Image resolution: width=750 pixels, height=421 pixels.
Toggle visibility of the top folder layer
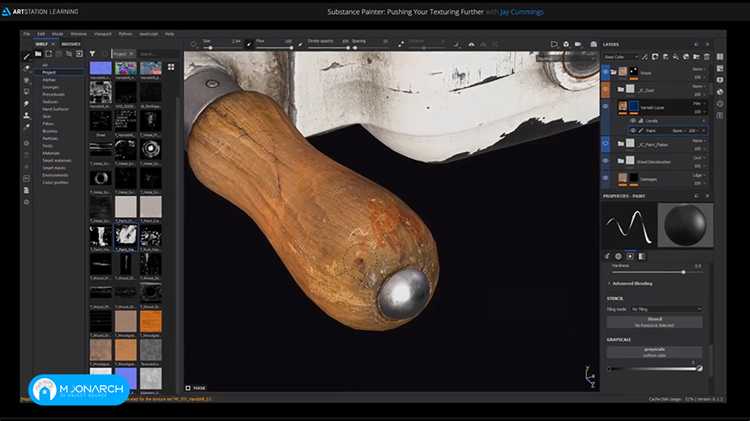[x=606, y=72]
